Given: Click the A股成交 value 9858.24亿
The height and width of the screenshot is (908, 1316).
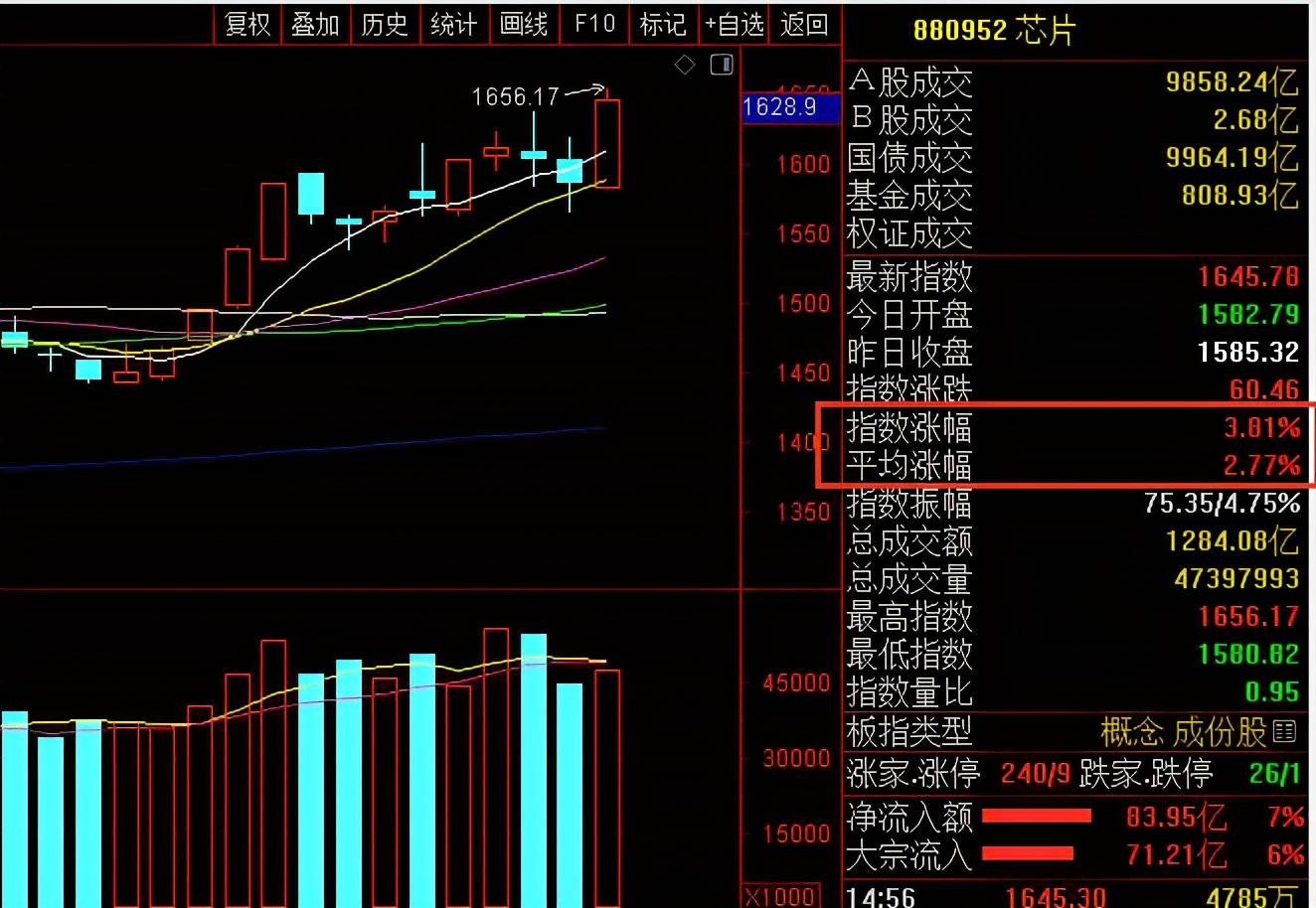Looking at the screenshot, I should point(1232,82).
